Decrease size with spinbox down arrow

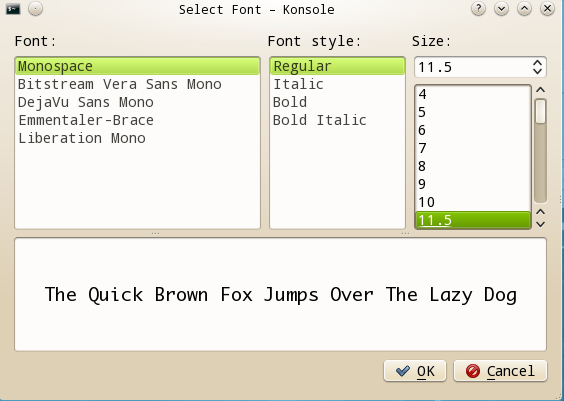(537, 71)
